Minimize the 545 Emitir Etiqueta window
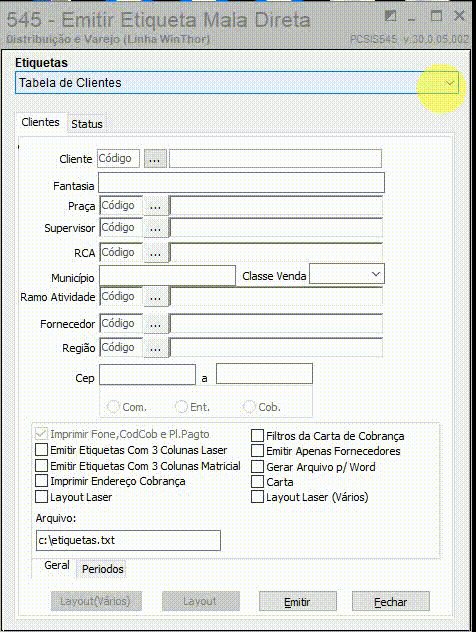The width and height of the screenshot is (476, 632). click(412, 19)
